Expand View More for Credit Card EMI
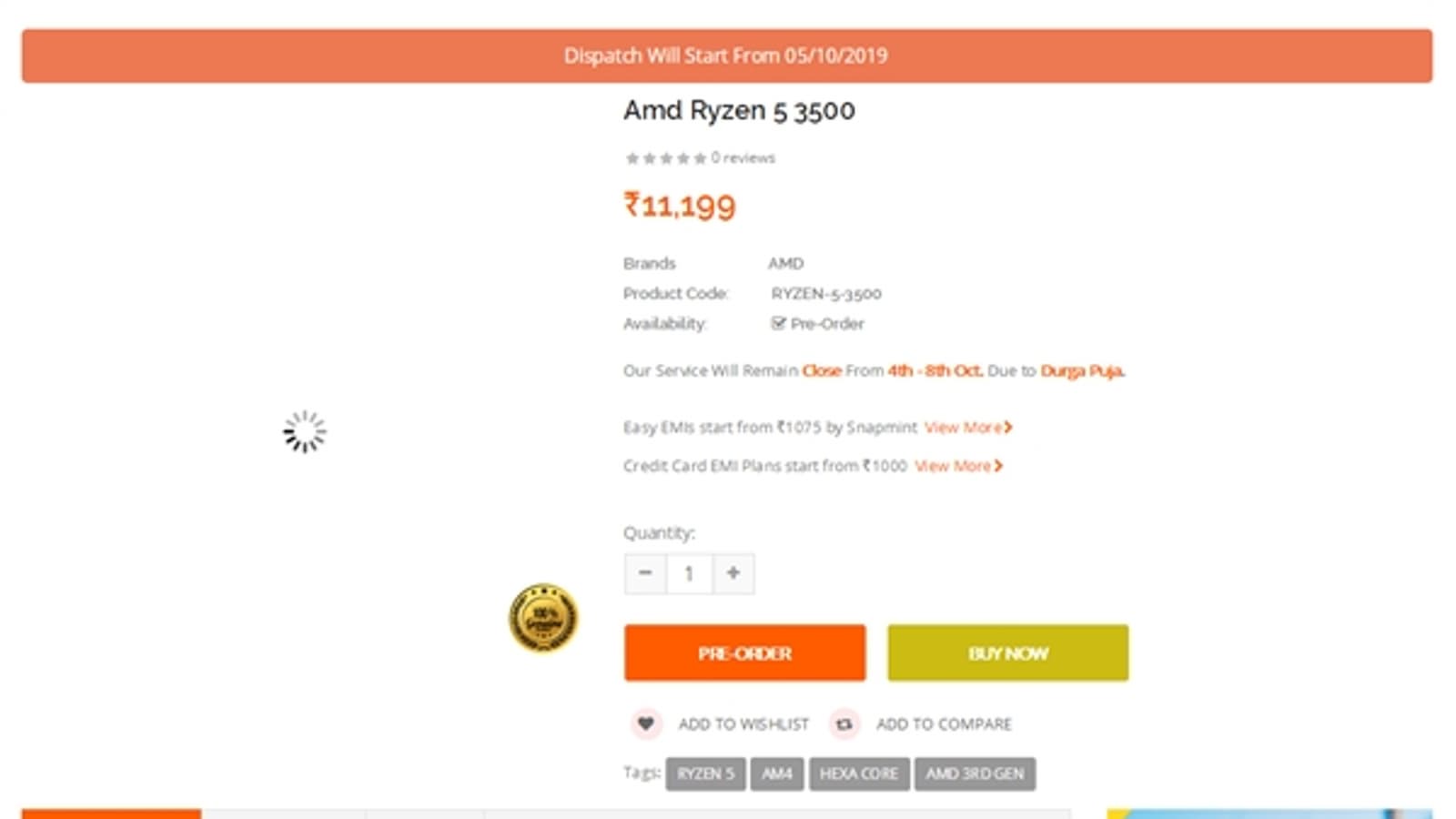1456x819 pixels. (x=957, y=466)
